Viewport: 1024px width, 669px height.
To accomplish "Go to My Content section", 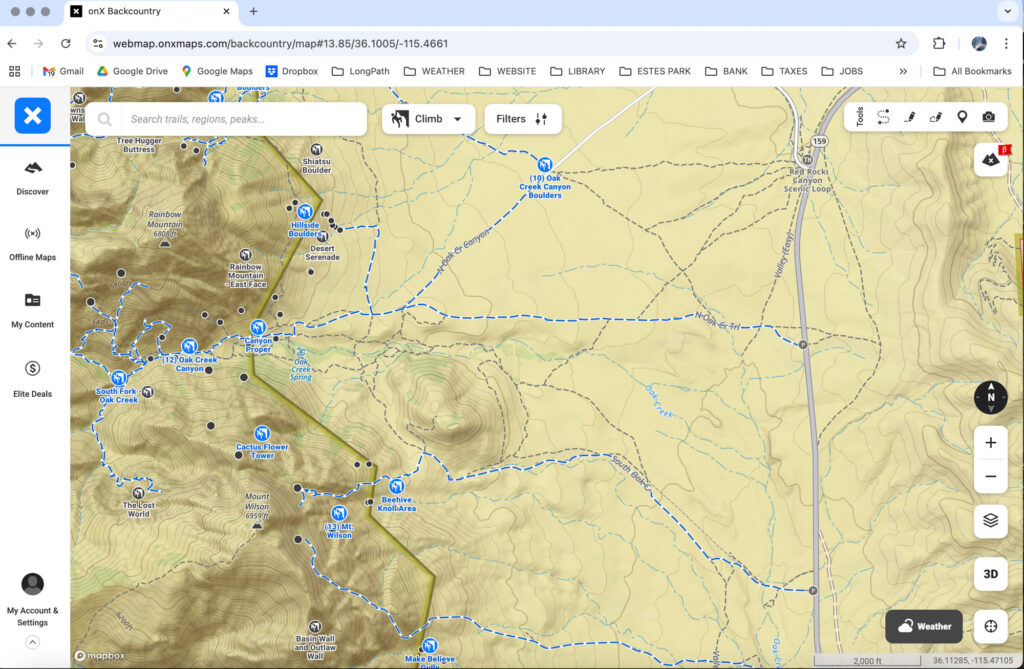I will tap(32, 309).
